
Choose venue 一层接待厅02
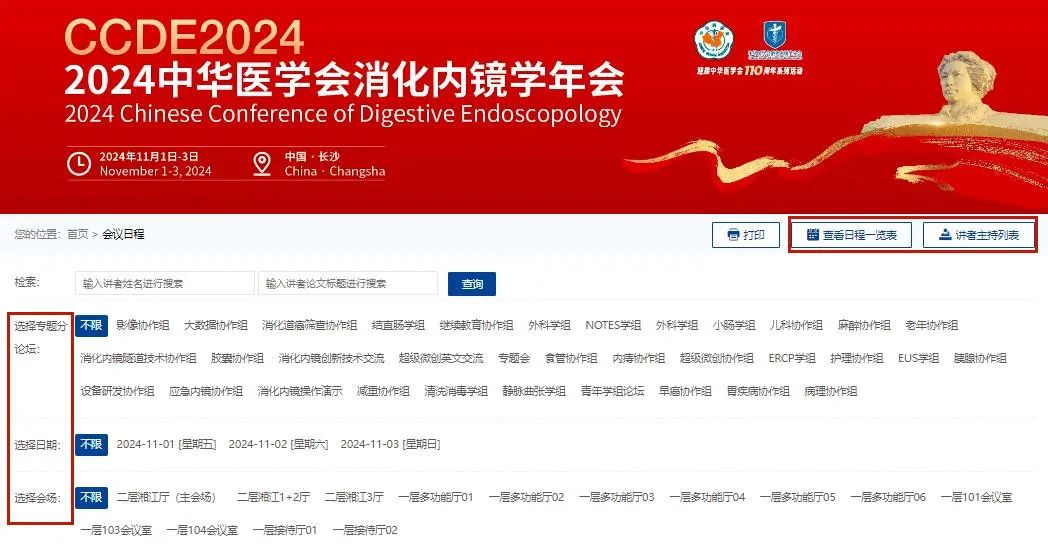[x=365, y=530]
